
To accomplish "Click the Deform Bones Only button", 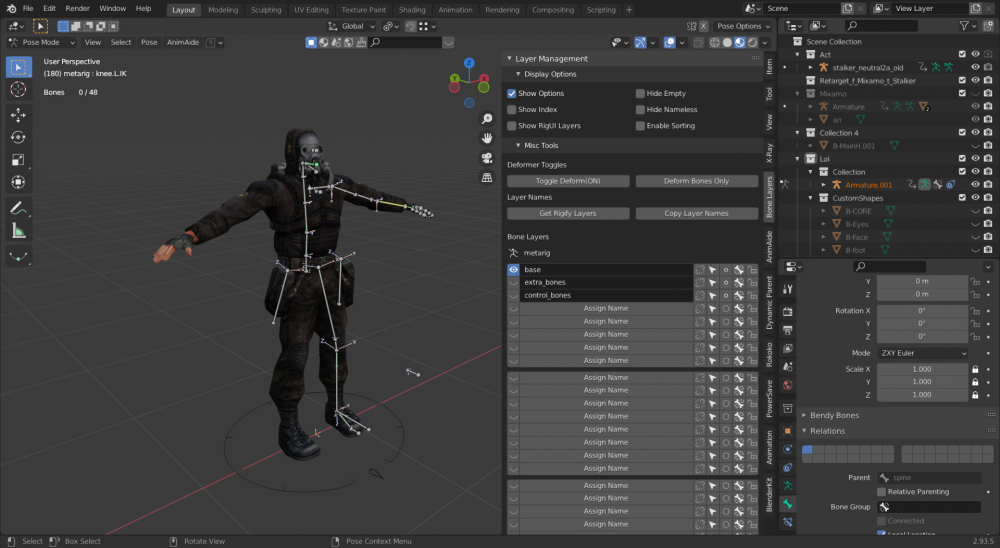I will 696,181.
